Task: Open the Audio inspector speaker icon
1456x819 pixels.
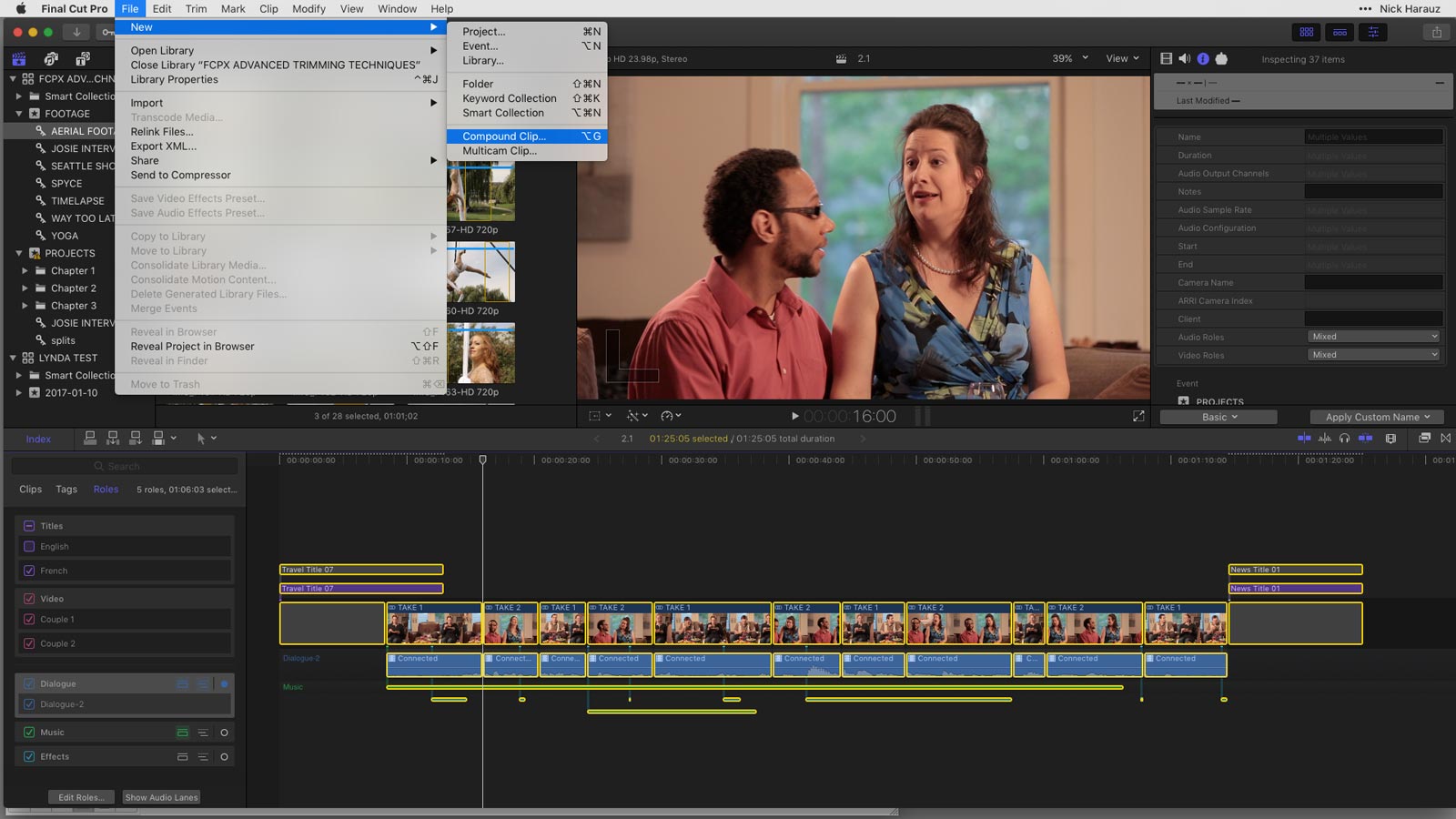Action: (1185, 58)
